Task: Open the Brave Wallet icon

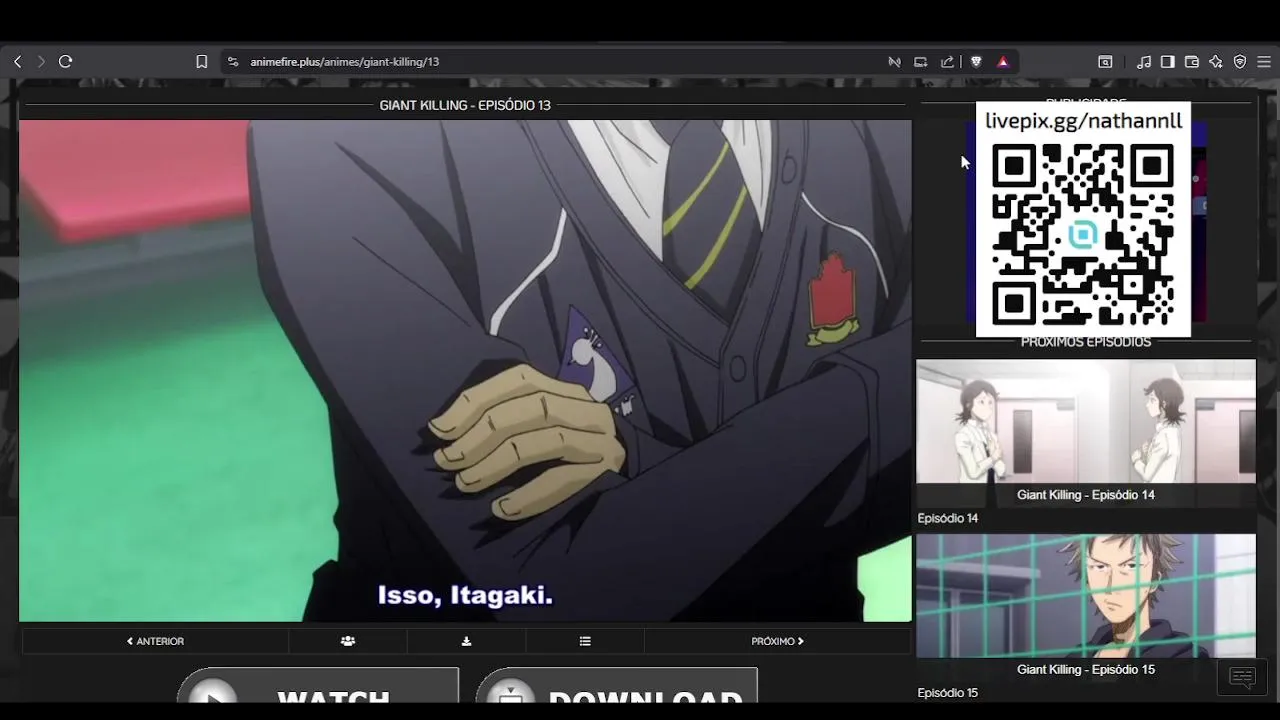Action: 1192,62
